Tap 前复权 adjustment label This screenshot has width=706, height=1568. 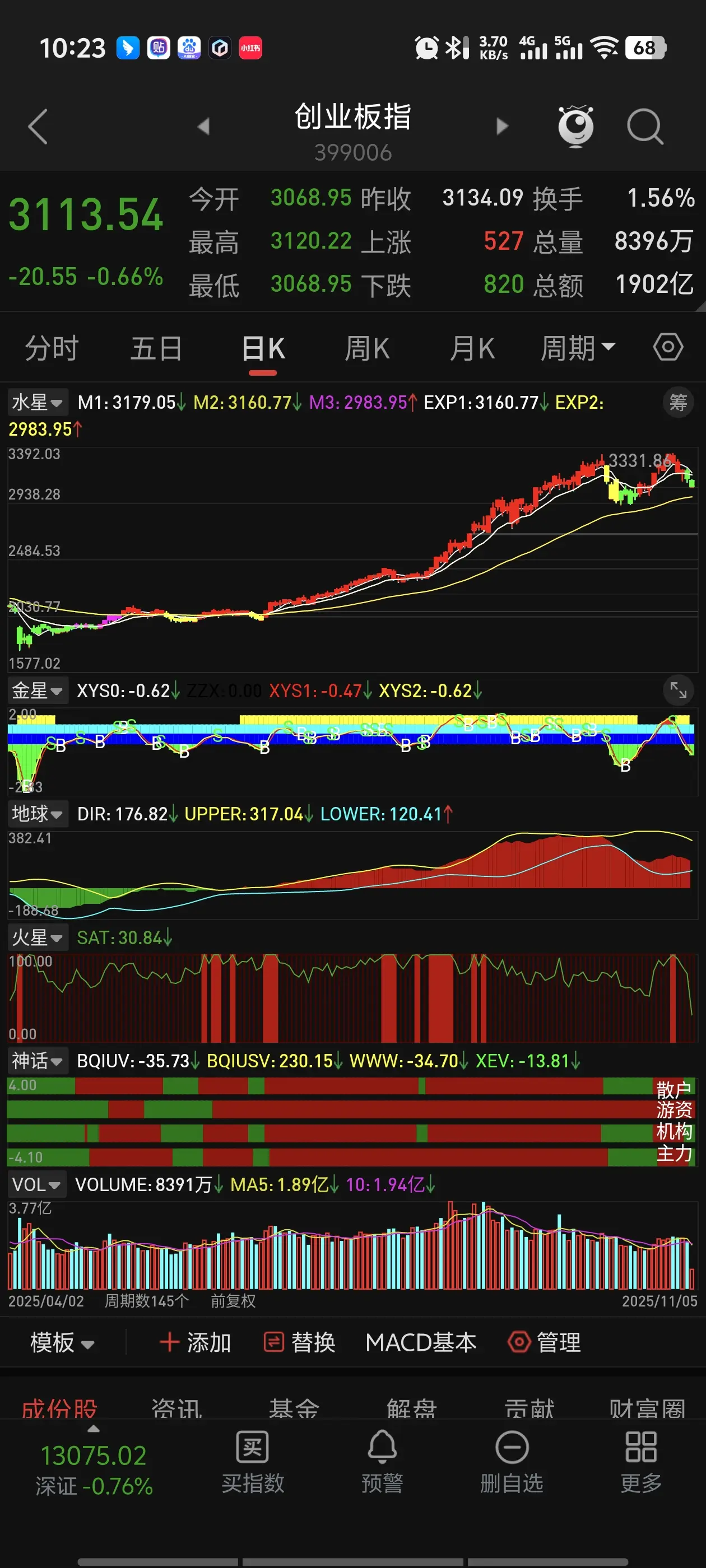click(233, 1301)
